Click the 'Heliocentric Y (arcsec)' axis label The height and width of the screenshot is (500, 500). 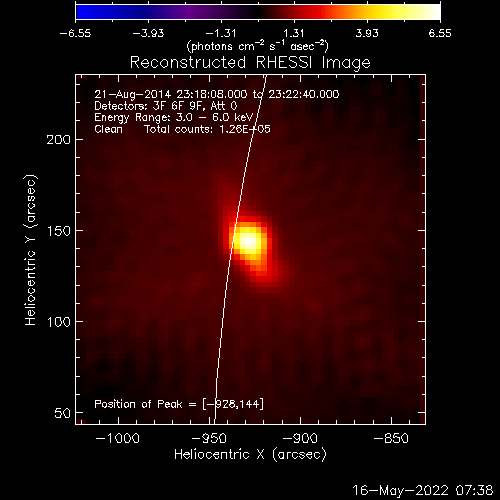tap(31, 250)
